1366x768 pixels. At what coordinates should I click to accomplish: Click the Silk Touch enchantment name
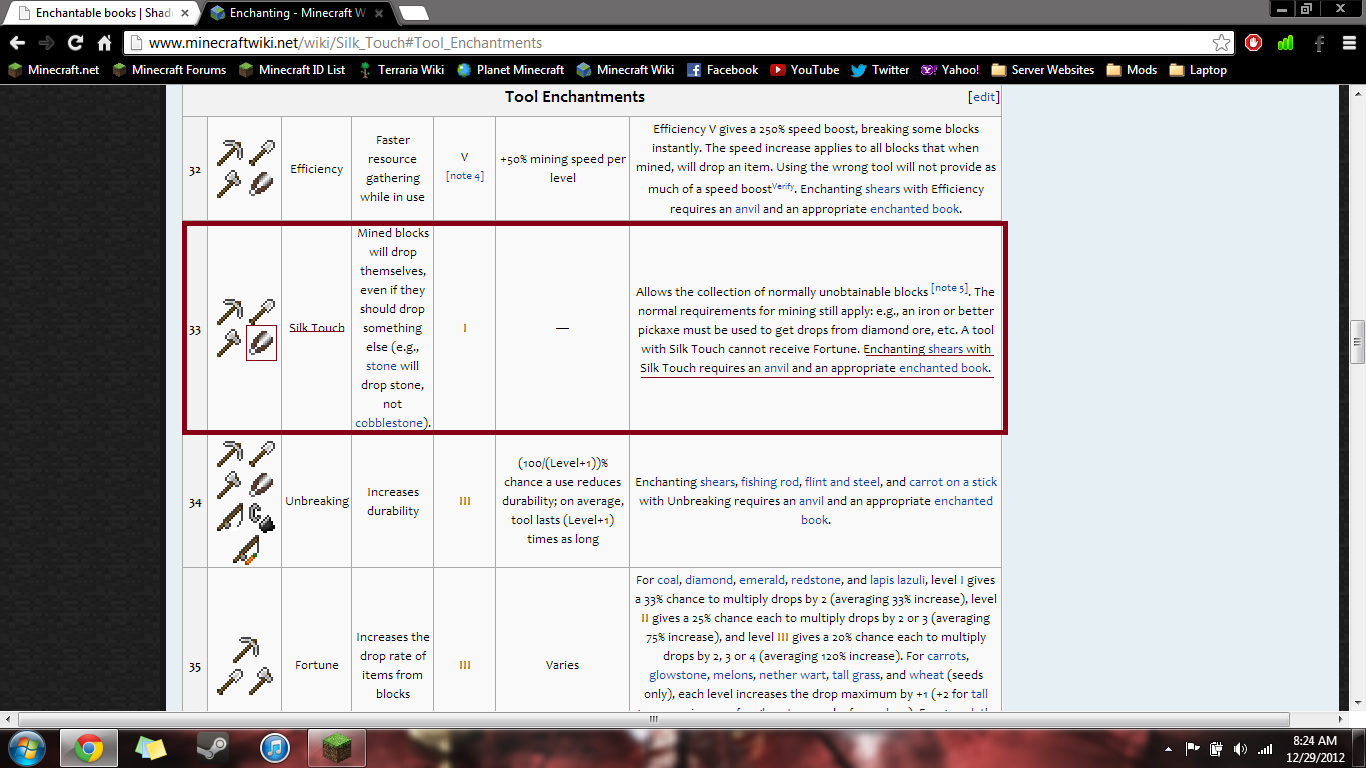click(317, 328)
